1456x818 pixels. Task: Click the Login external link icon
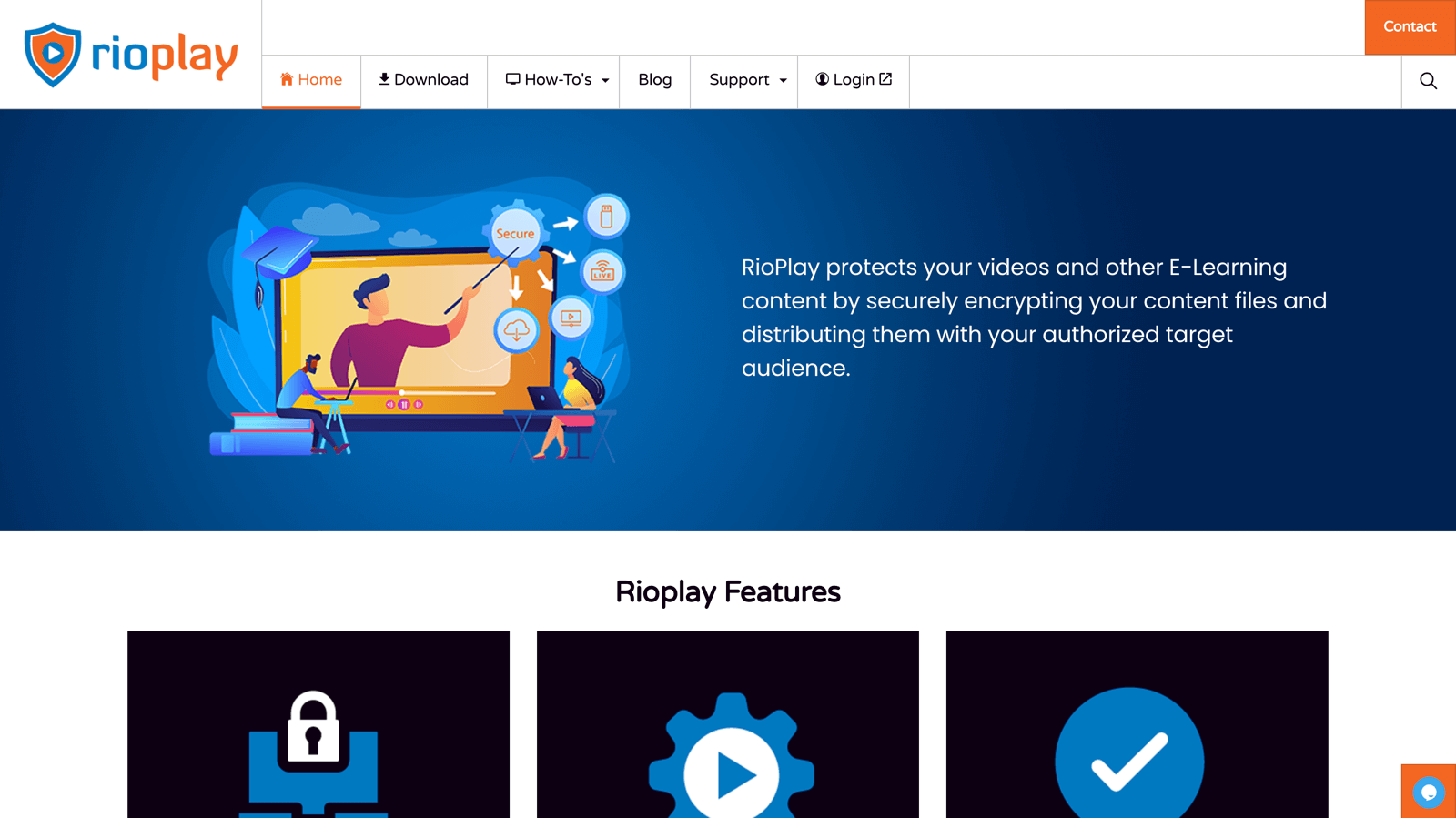[885, 79]
